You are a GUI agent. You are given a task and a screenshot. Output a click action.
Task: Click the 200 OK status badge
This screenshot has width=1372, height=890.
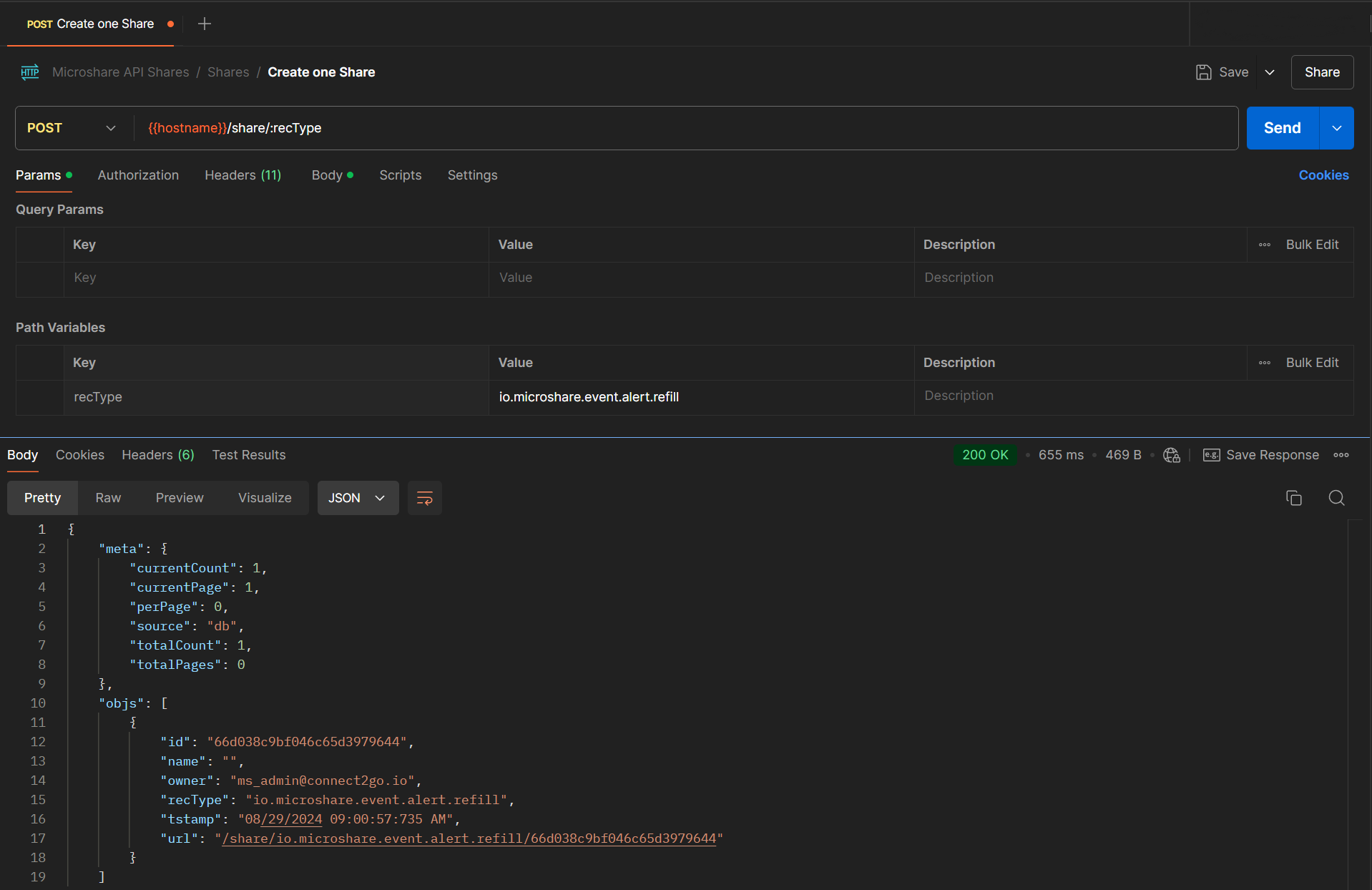(985, 455)
